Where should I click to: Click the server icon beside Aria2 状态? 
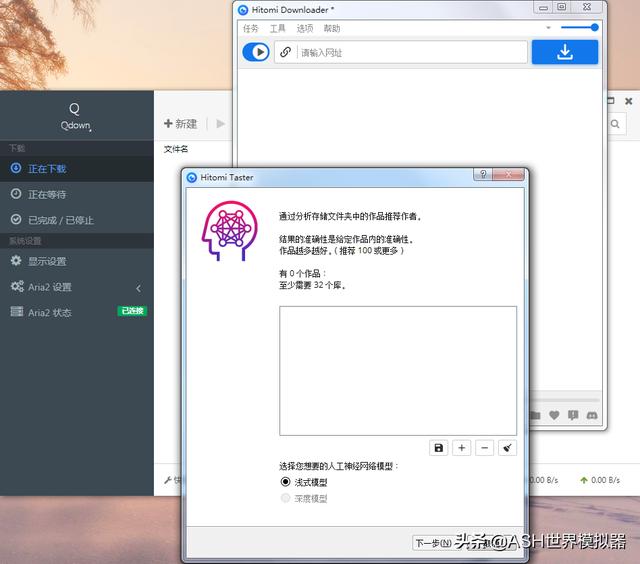pyautogui.click(x=17, y=311)
